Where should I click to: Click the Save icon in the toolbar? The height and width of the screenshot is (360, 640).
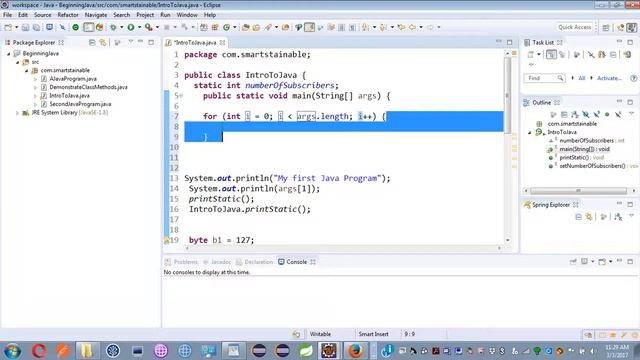(x=25, y=27)
